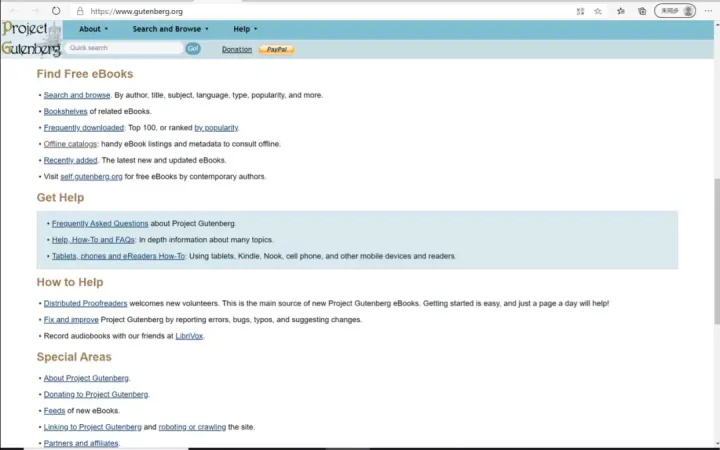Click the address bar URL
This screenshot has height=450, width=720.
point(136,11)
